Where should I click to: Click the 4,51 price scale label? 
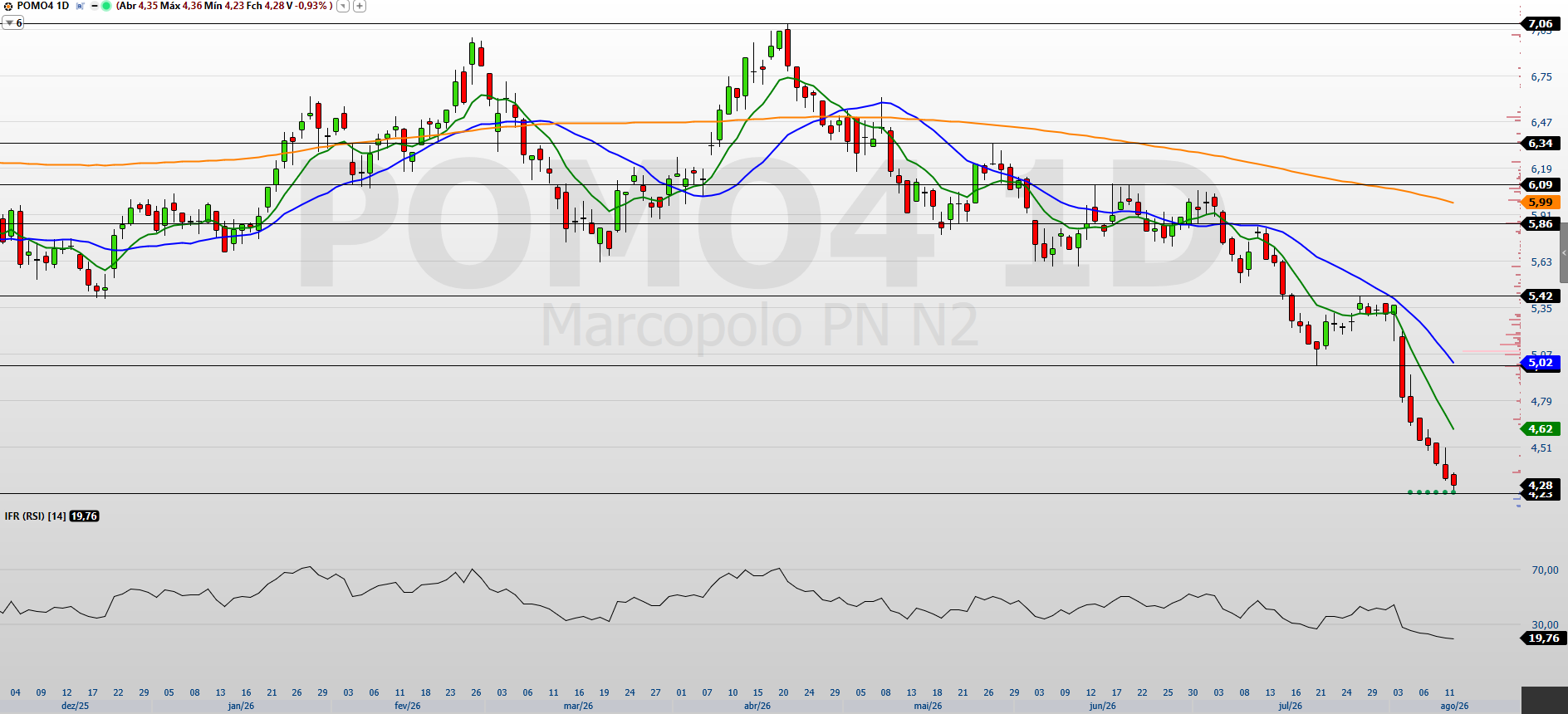tap(1541, 448)
